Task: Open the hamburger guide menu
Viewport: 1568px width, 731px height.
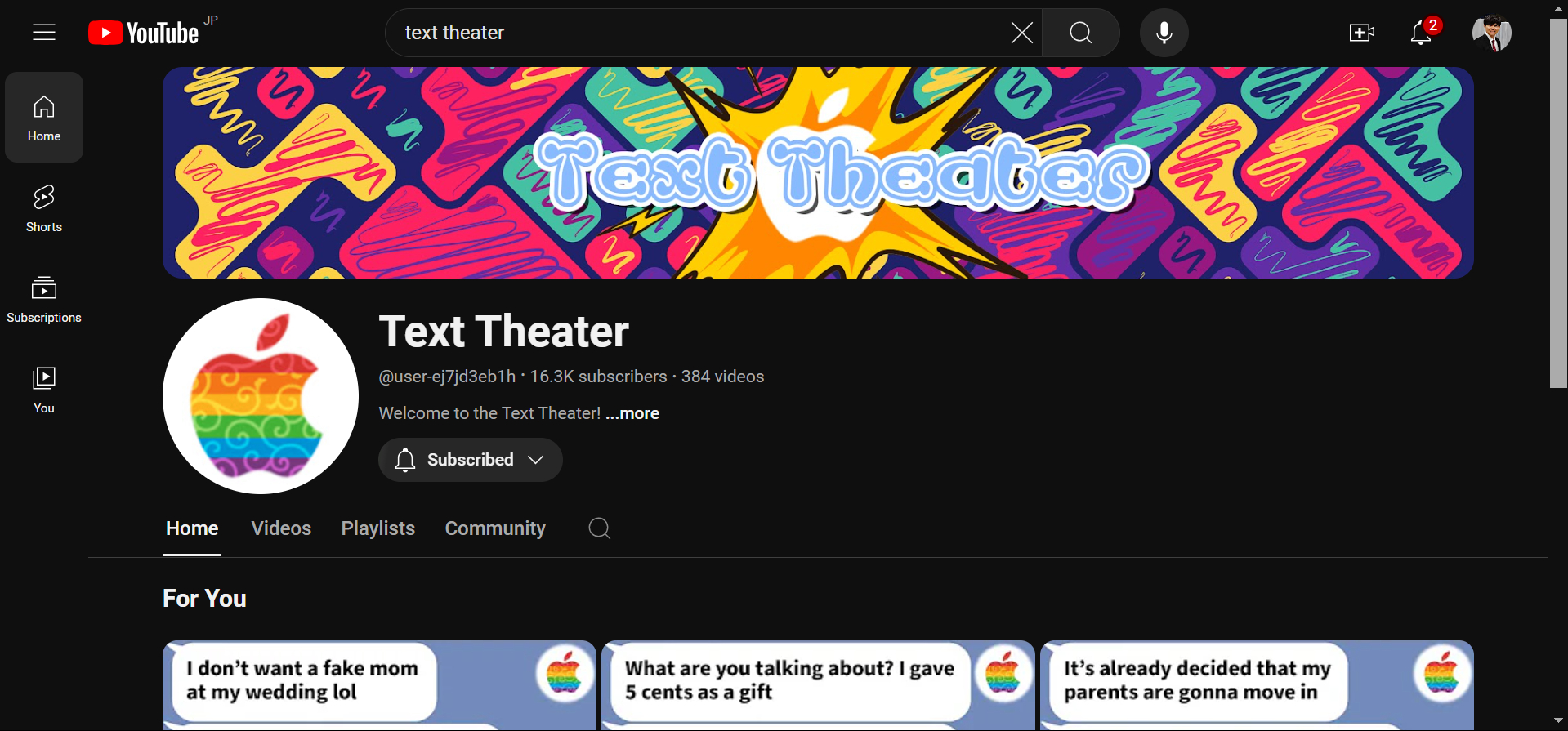Action: tap(44, 33)
